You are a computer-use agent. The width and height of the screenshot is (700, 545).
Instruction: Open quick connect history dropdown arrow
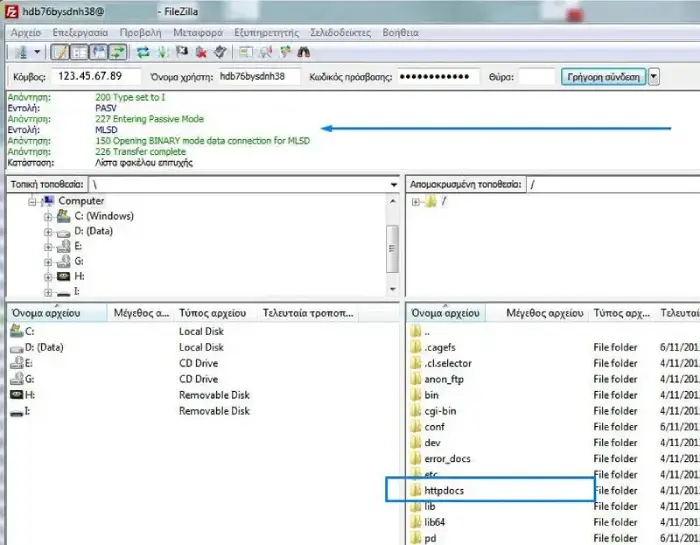click(654, 77)
